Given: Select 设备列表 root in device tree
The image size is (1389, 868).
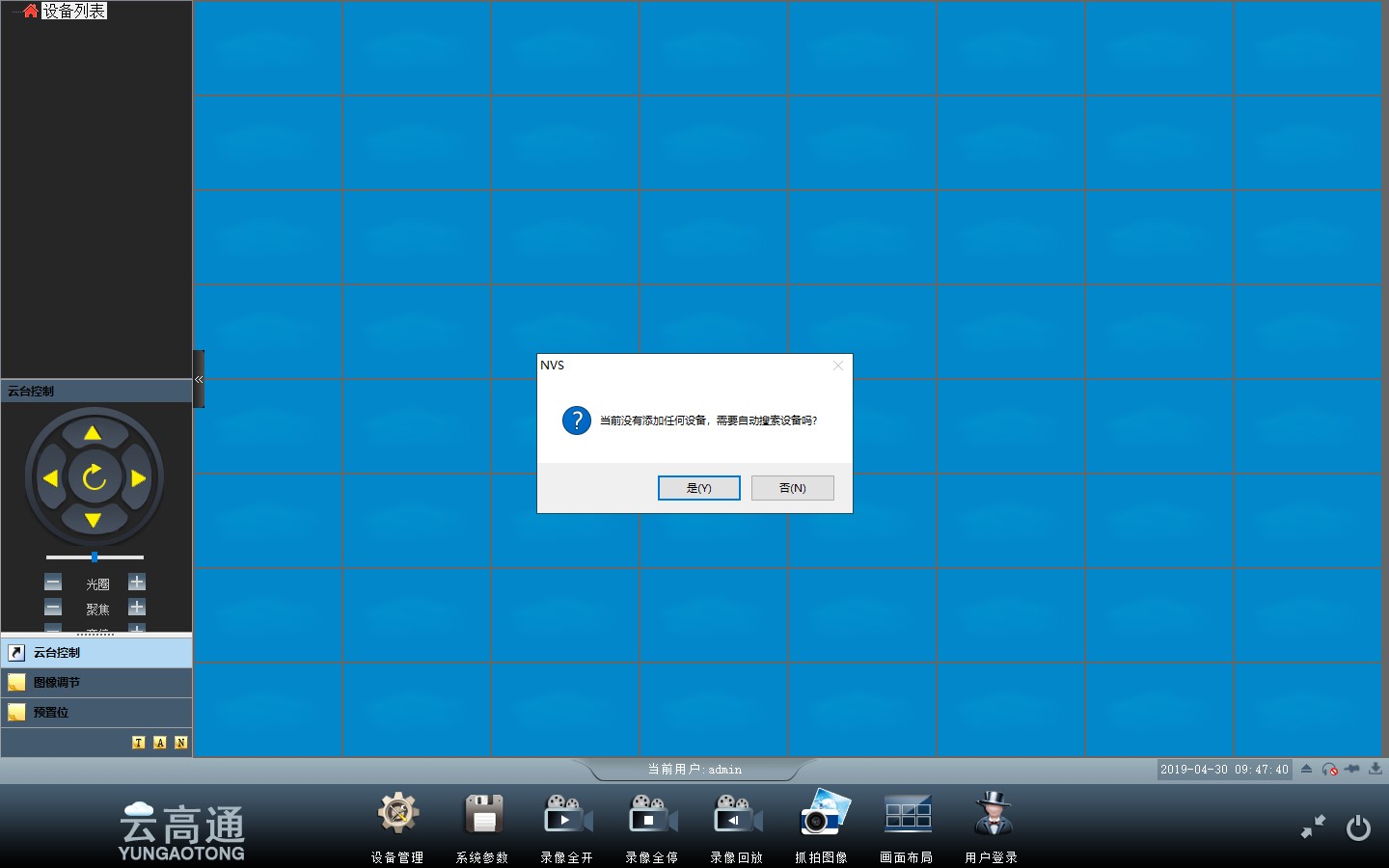Looking at the screenshot, I should (x=74, y=11).
